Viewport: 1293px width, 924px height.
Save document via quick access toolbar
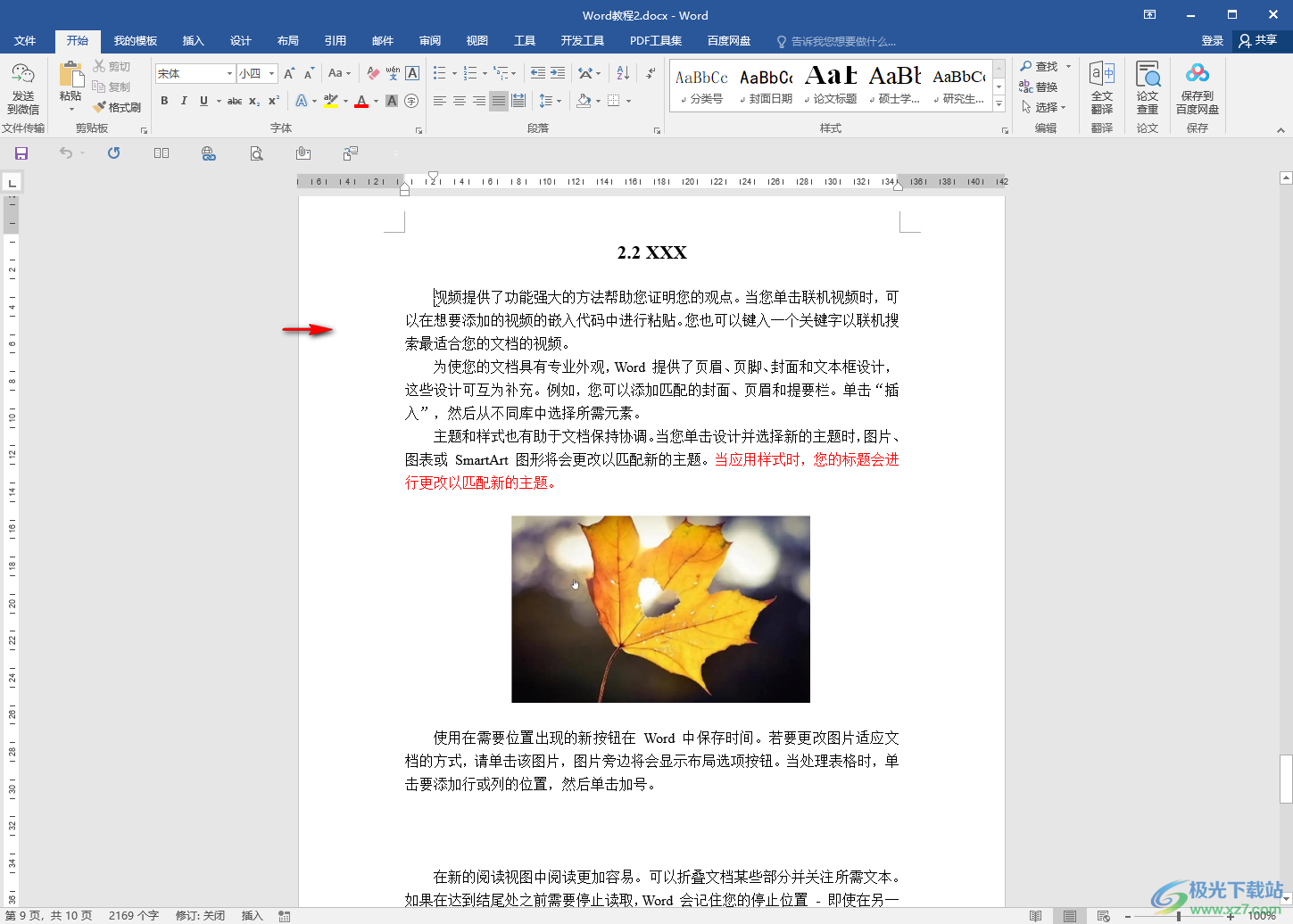point(21,153)
